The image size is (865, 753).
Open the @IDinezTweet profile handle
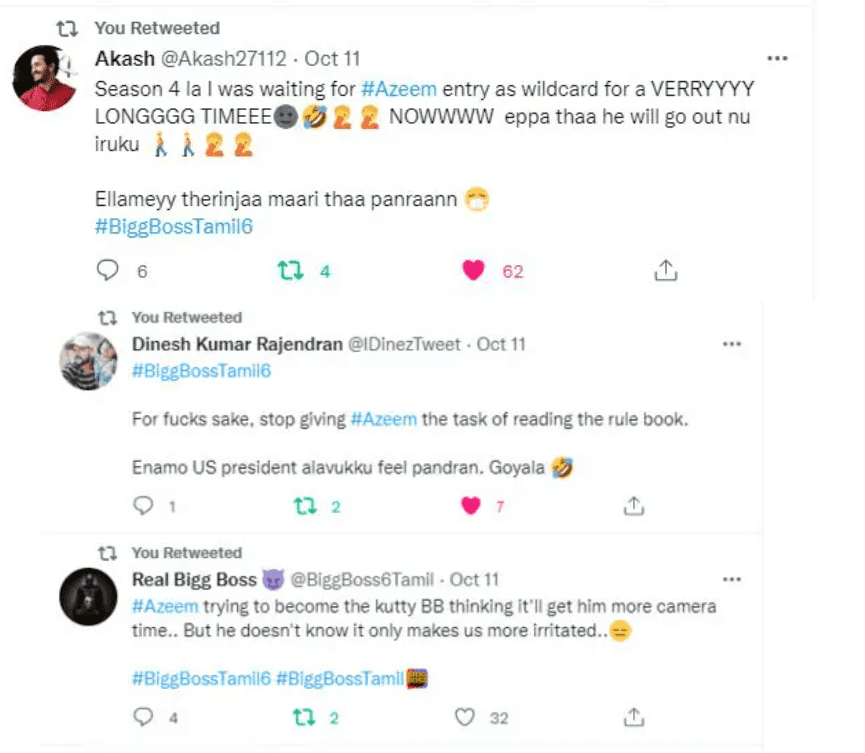403,344
